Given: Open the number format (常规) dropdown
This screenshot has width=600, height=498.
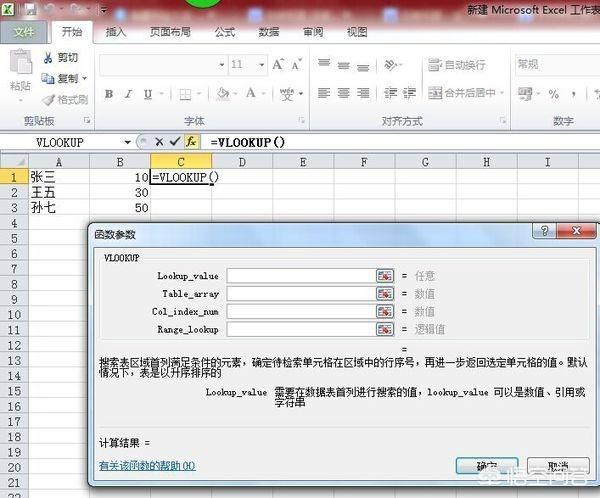Looking at the screenshot, I should coord(594,65).
